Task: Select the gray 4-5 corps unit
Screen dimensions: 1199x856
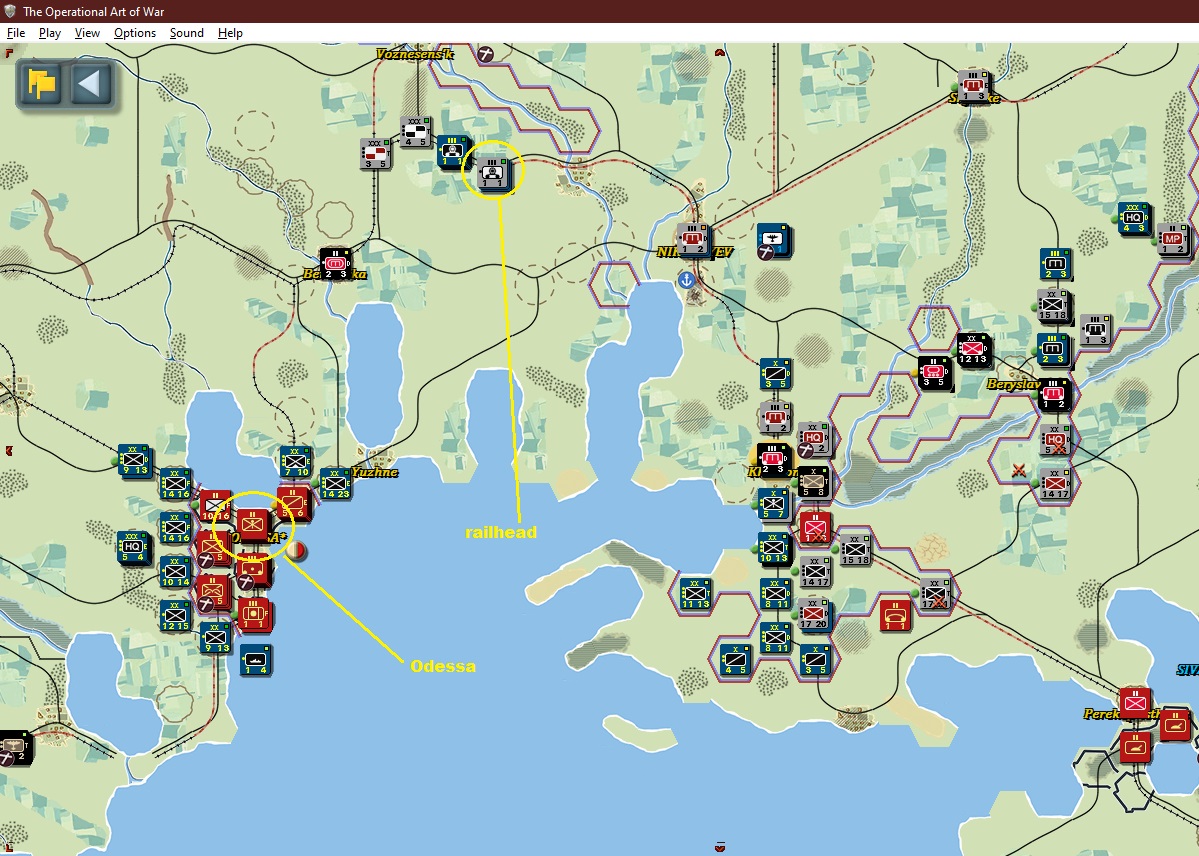Action: [x=415, y=132]
